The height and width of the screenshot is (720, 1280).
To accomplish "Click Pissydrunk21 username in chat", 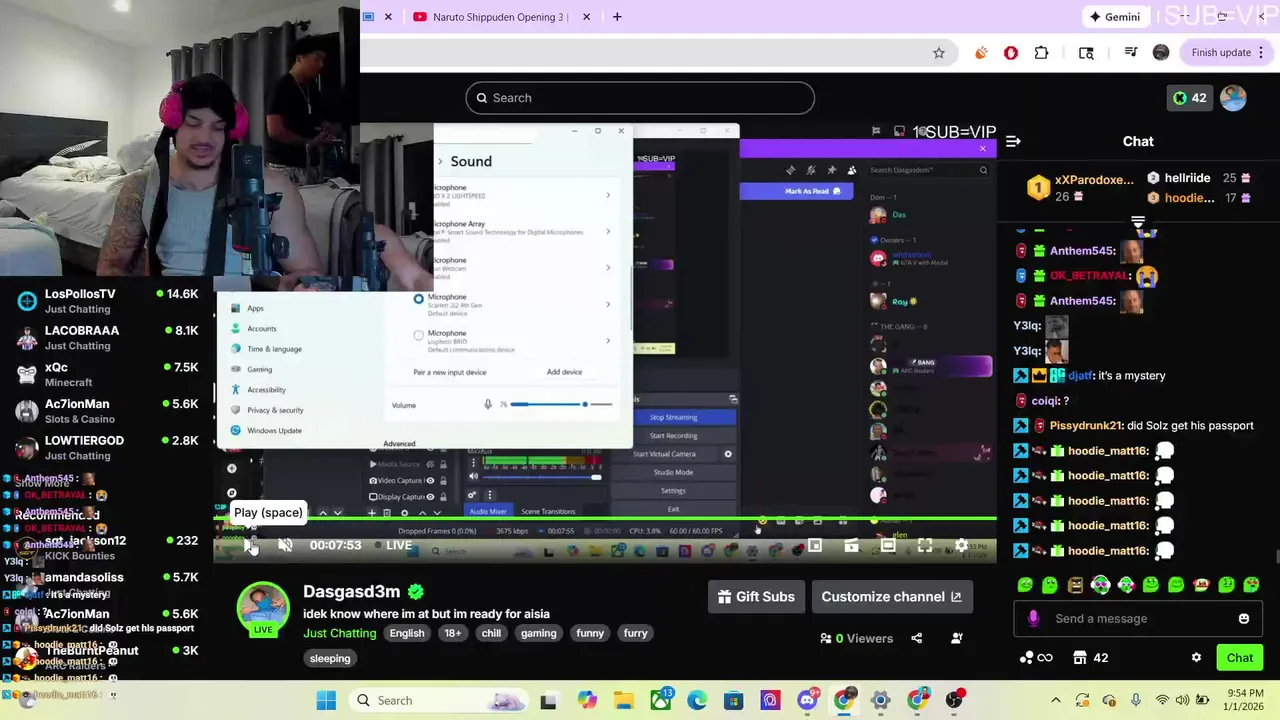I will point(1087,426).
